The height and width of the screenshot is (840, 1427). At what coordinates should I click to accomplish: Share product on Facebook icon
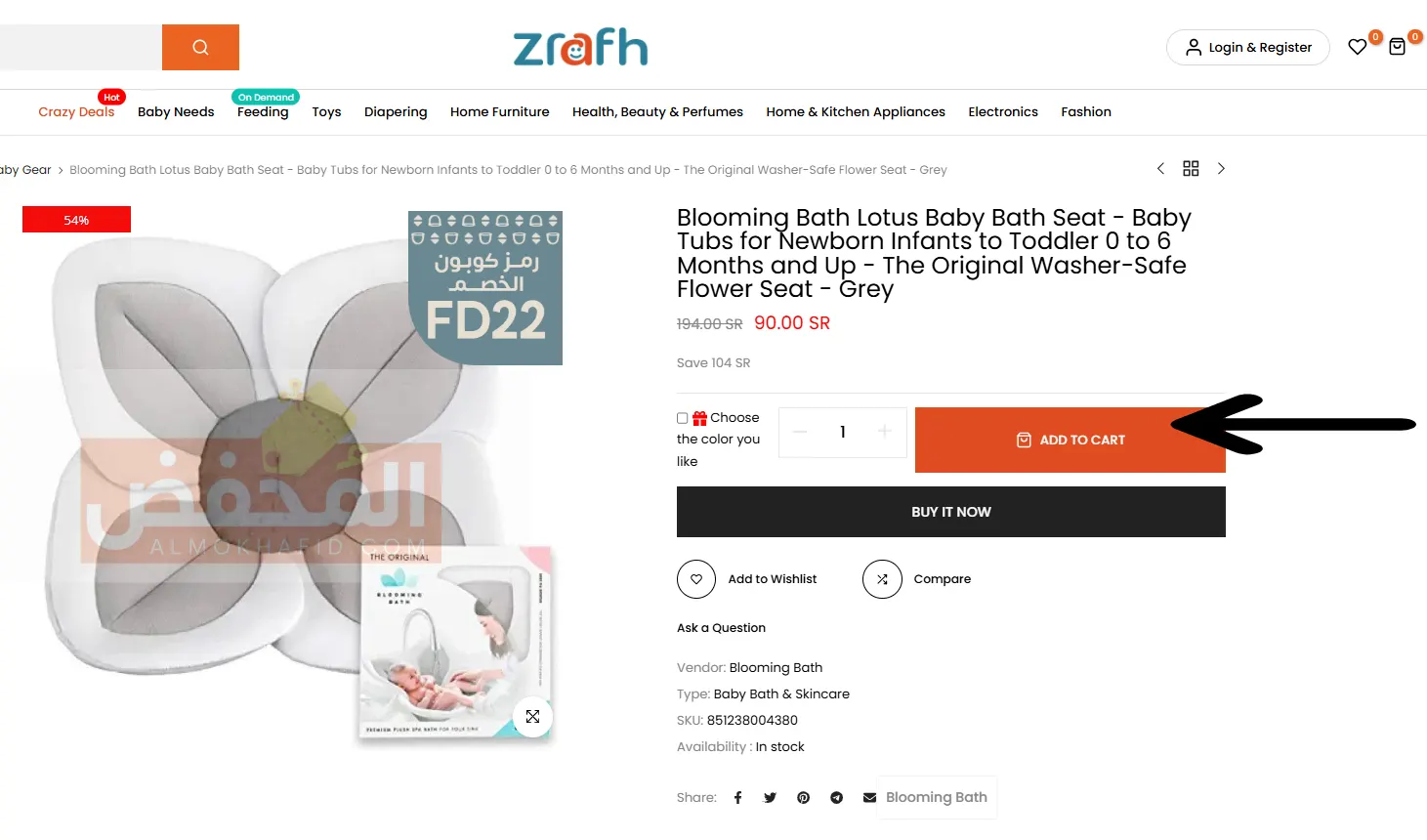(x=738, y=798)
